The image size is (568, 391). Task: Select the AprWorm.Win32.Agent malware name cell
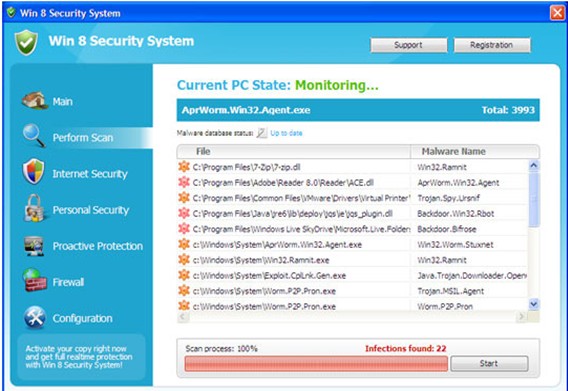458,183
